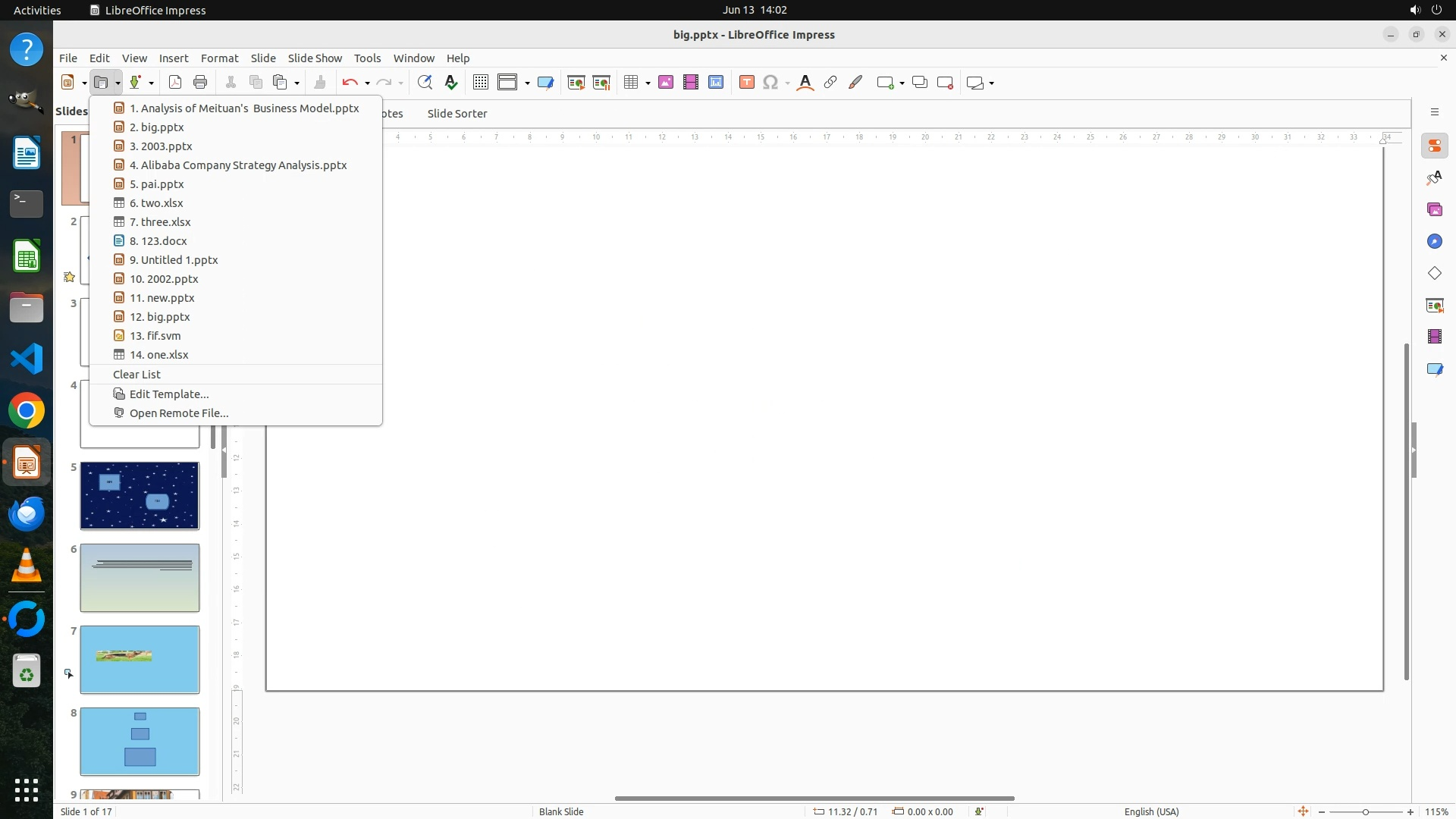Switch to the Slide Sorter tab
This screenshot has height=819, width=1456.
point(457,114)
